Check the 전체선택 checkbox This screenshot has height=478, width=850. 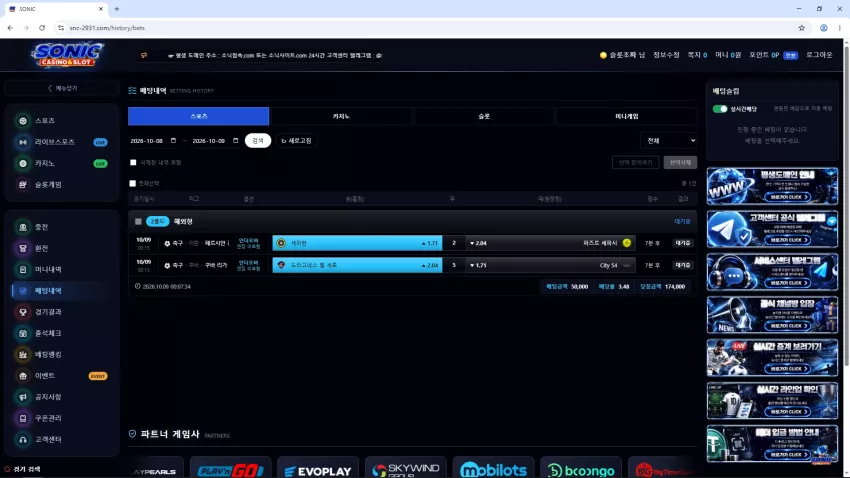[133, 183]
